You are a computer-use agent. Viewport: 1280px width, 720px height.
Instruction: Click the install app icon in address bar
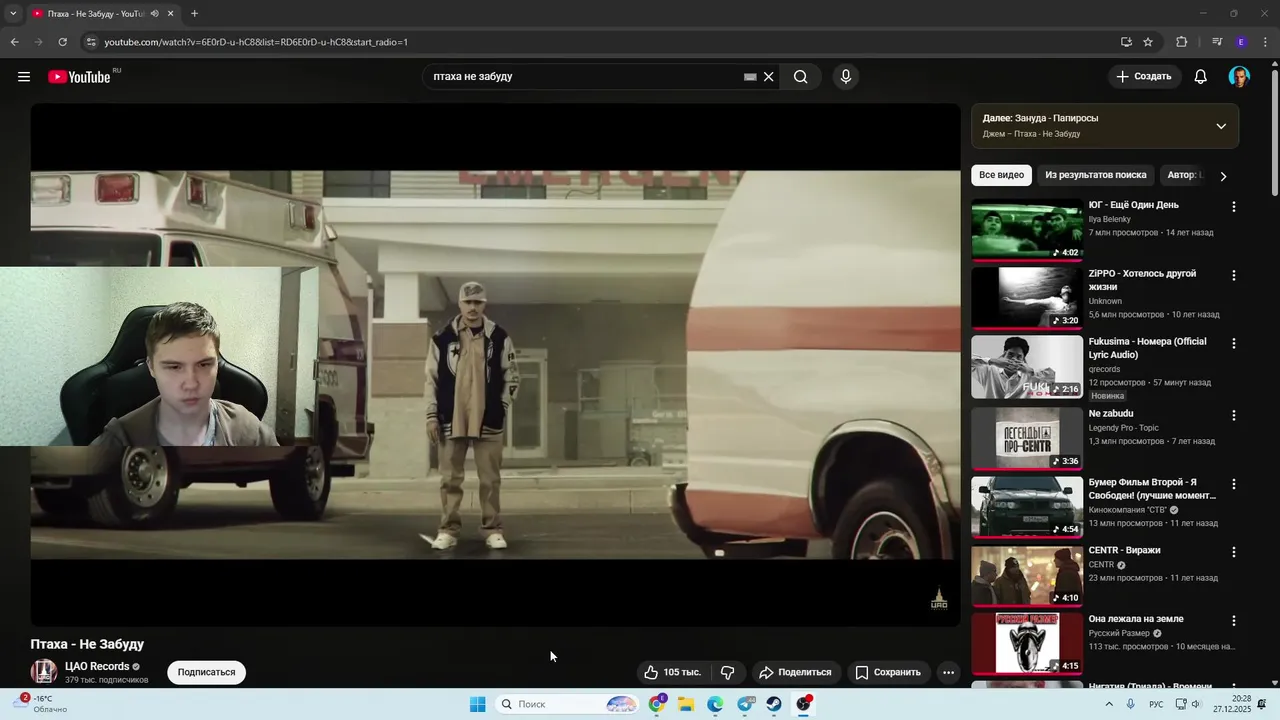1126,42
